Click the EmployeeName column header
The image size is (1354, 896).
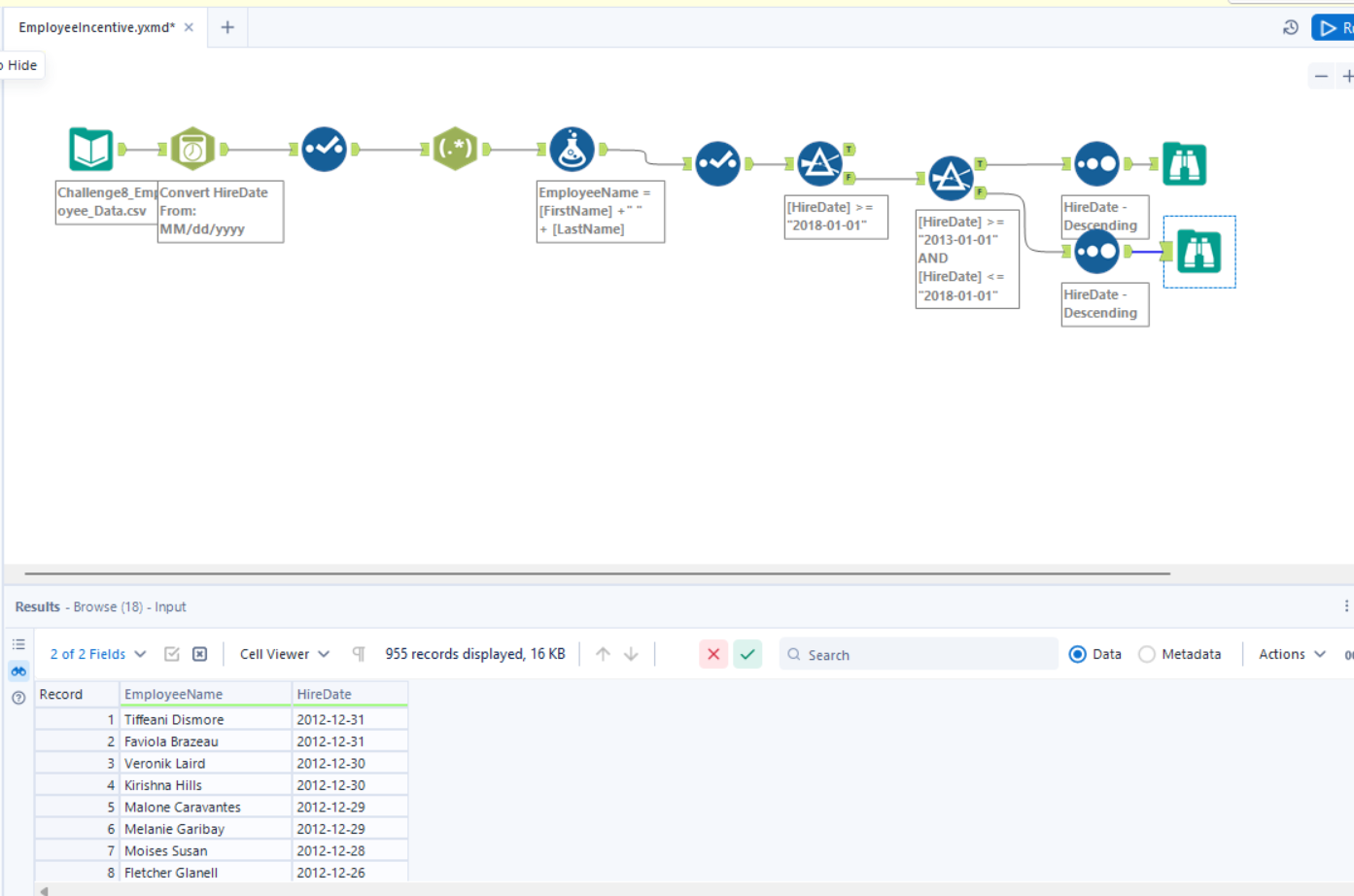click(x=205, y=694)
